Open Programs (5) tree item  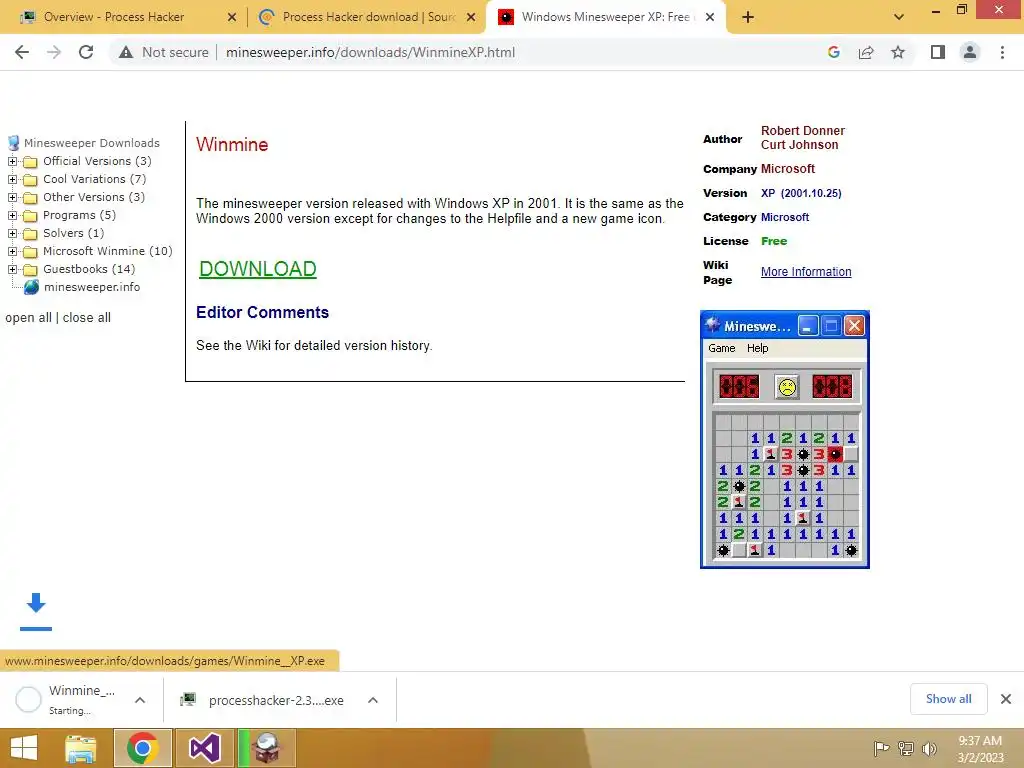[80, 215]
